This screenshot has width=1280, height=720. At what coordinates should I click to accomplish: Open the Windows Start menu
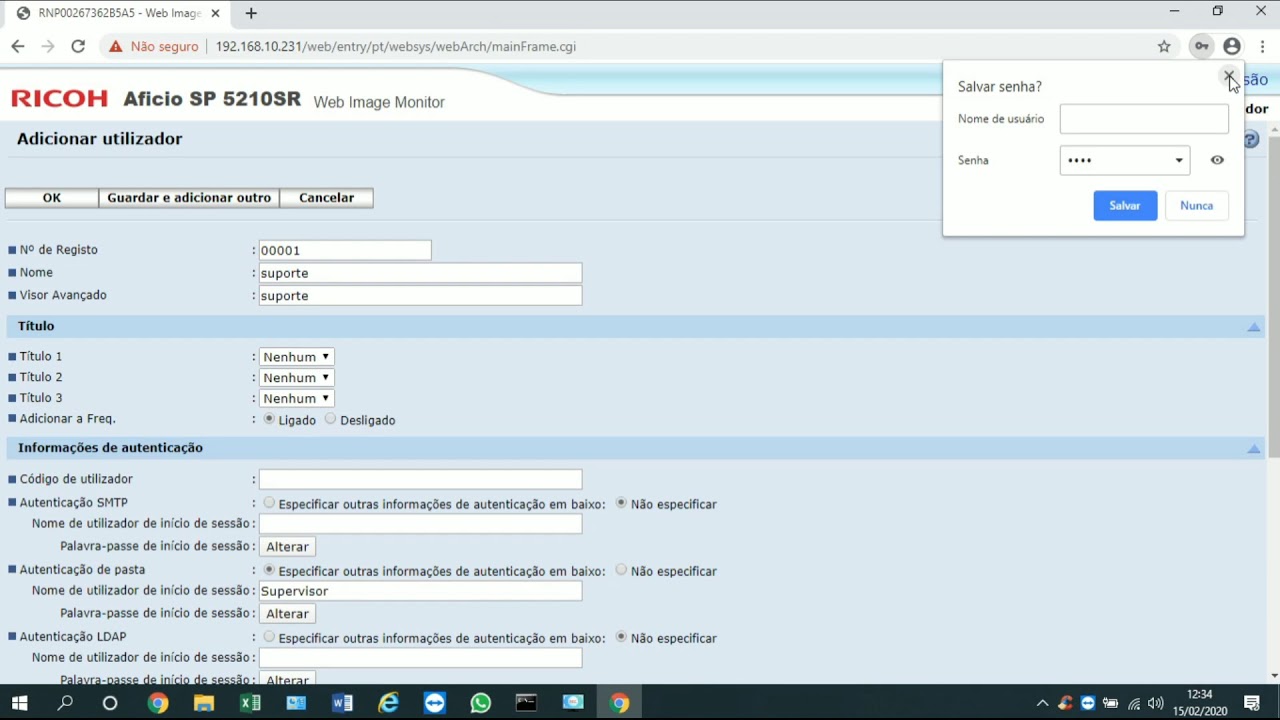(x=19, y=703)
